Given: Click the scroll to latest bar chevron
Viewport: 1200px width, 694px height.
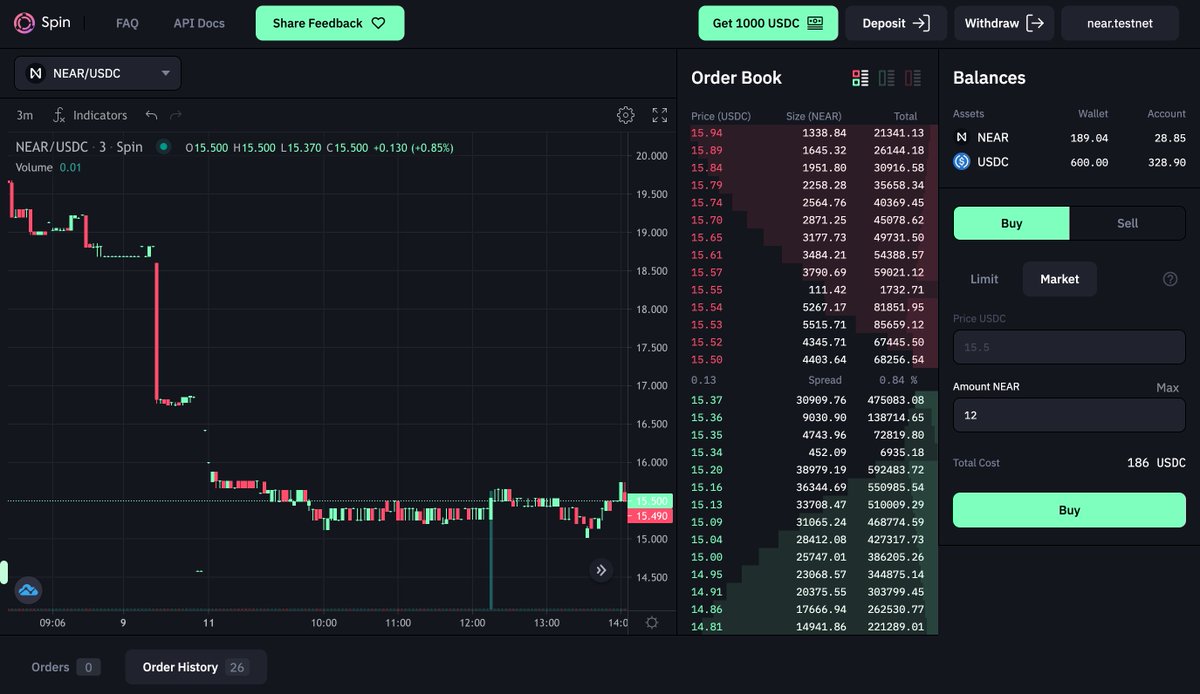Looking at the screenshot, I should tap(601, 570).
